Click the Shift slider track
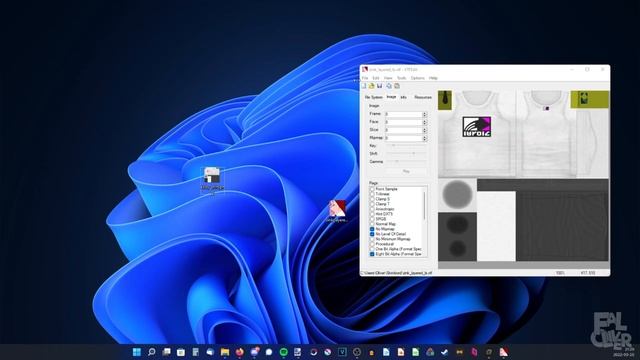This screenshot has height=360, width=640. tap(407, 154)
